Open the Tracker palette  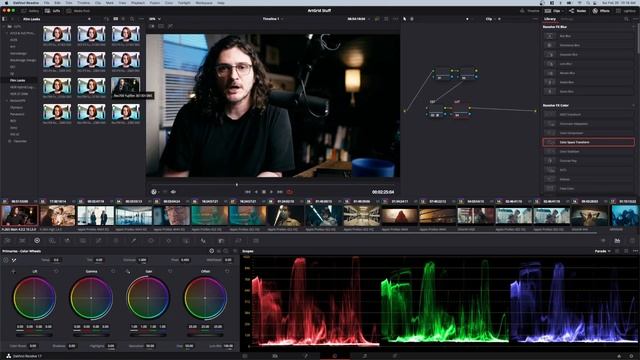coord(169,241)
